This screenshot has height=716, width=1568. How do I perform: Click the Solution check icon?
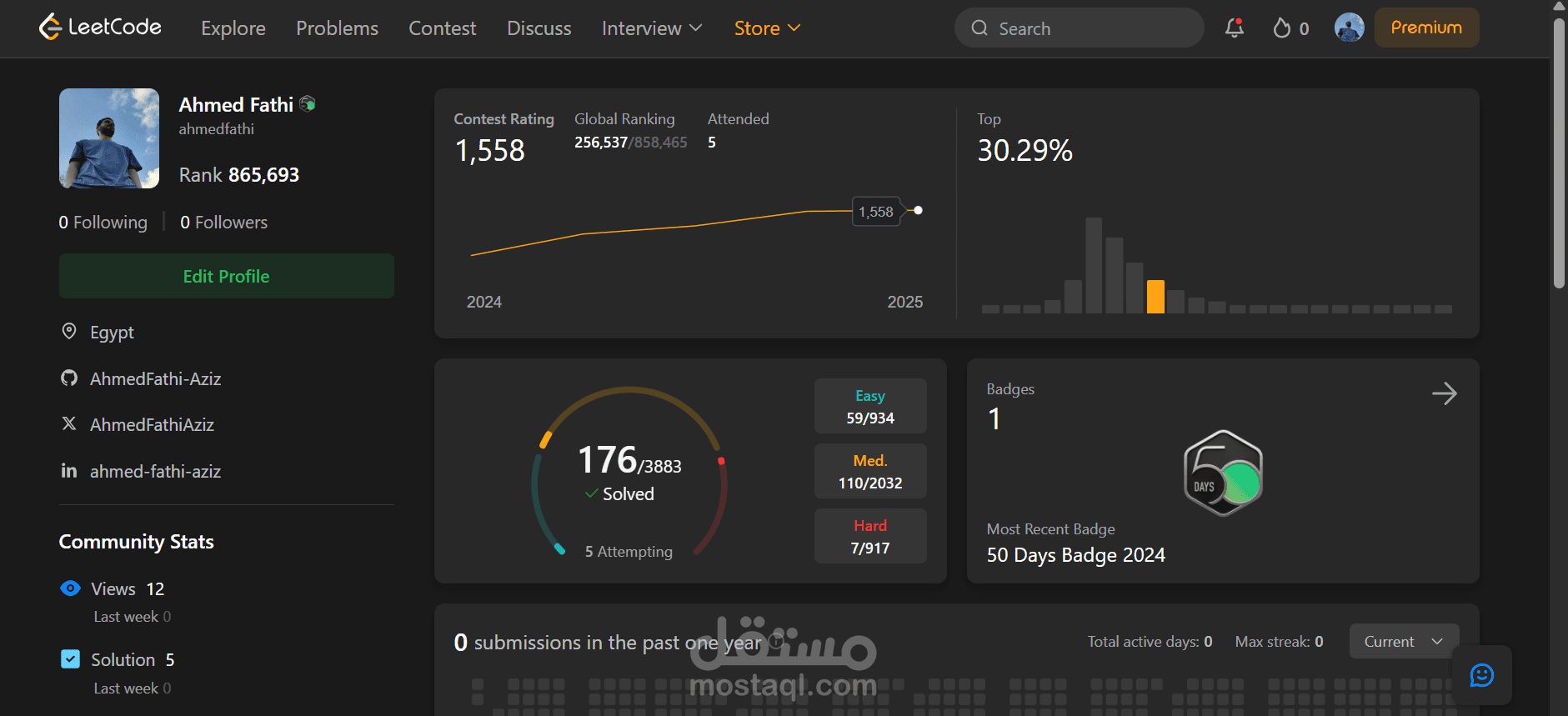click(x=71, y=659)
